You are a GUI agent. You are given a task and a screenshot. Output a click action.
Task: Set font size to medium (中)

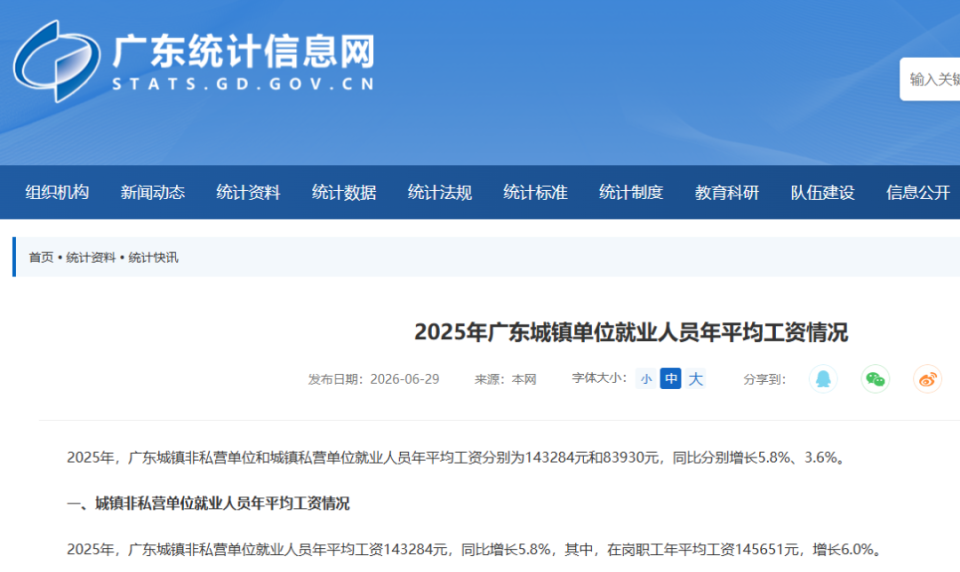pyautogui.click(x=671, y=379)
